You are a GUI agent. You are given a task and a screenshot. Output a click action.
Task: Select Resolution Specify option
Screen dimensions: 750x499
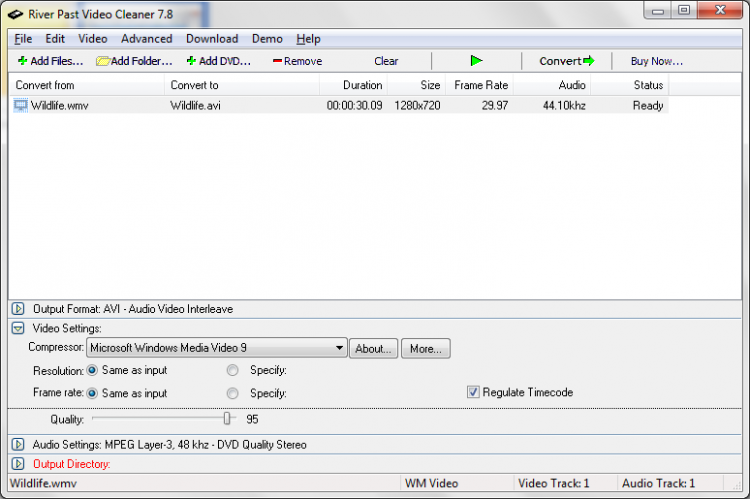coord(232,370)
